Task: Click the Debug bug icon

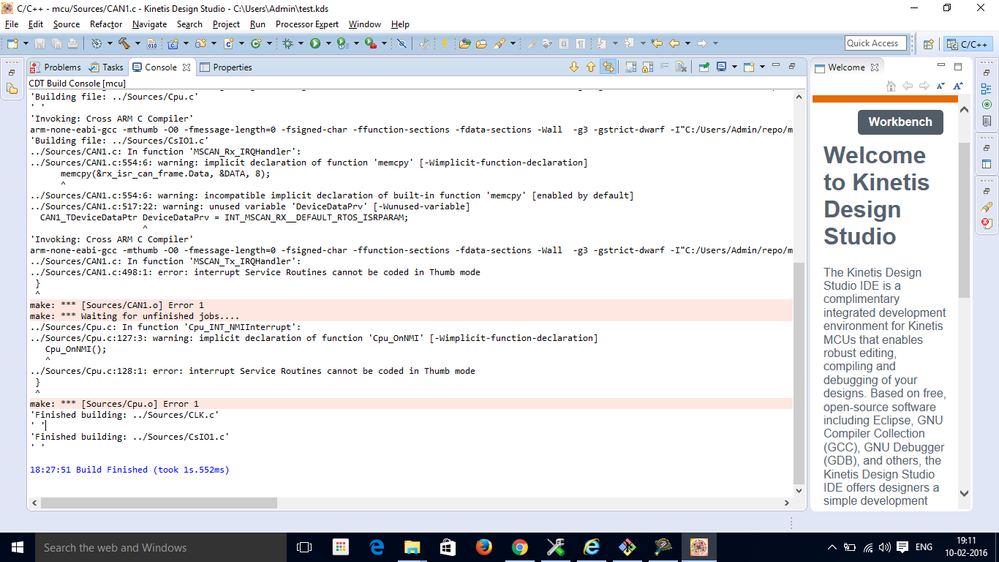Action: click(x=288, y=43)
